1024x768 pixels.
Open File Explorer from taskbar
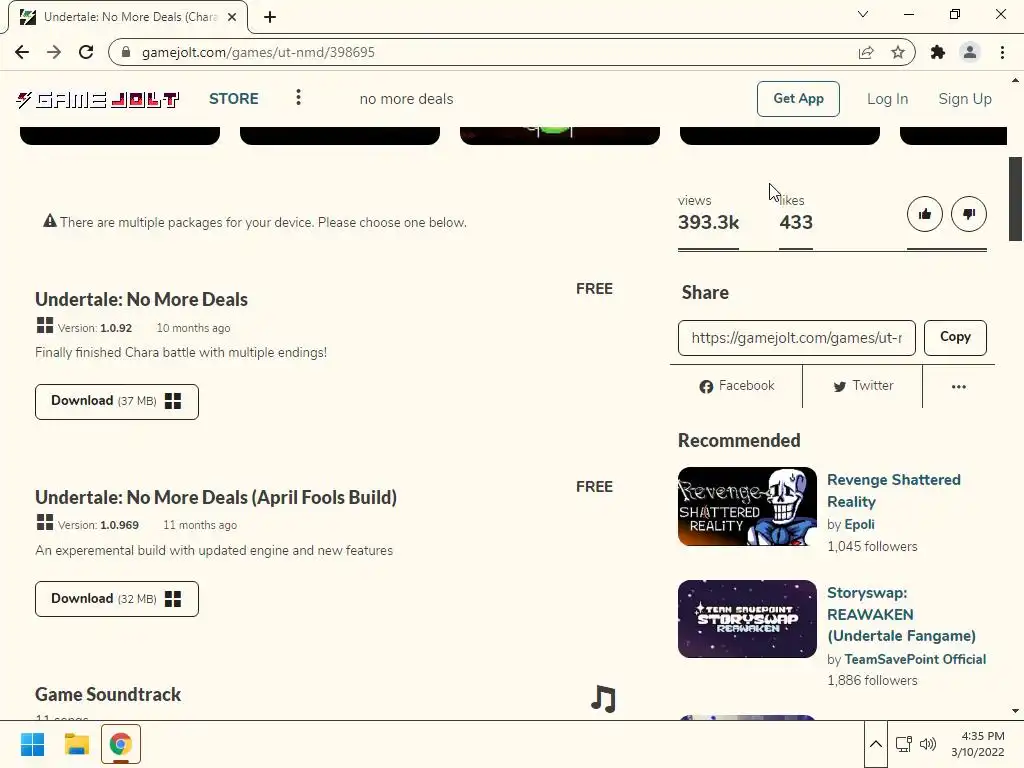coord(76,744)
